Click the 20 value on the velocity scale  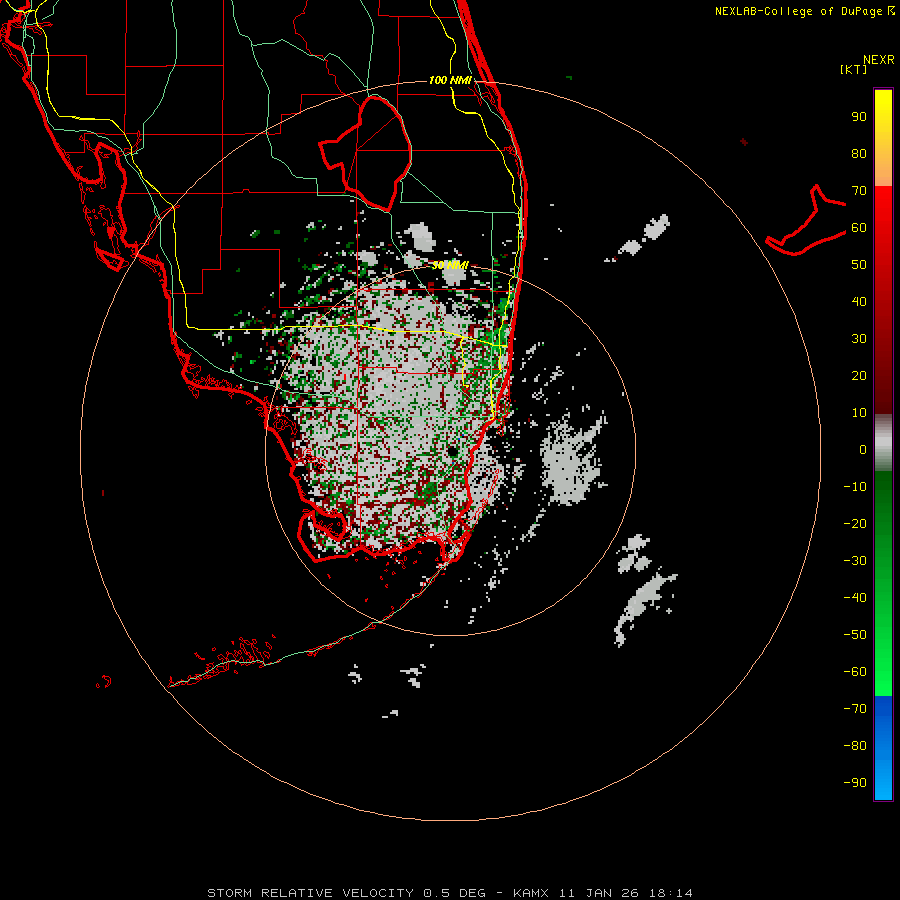(x=859, y=375)
